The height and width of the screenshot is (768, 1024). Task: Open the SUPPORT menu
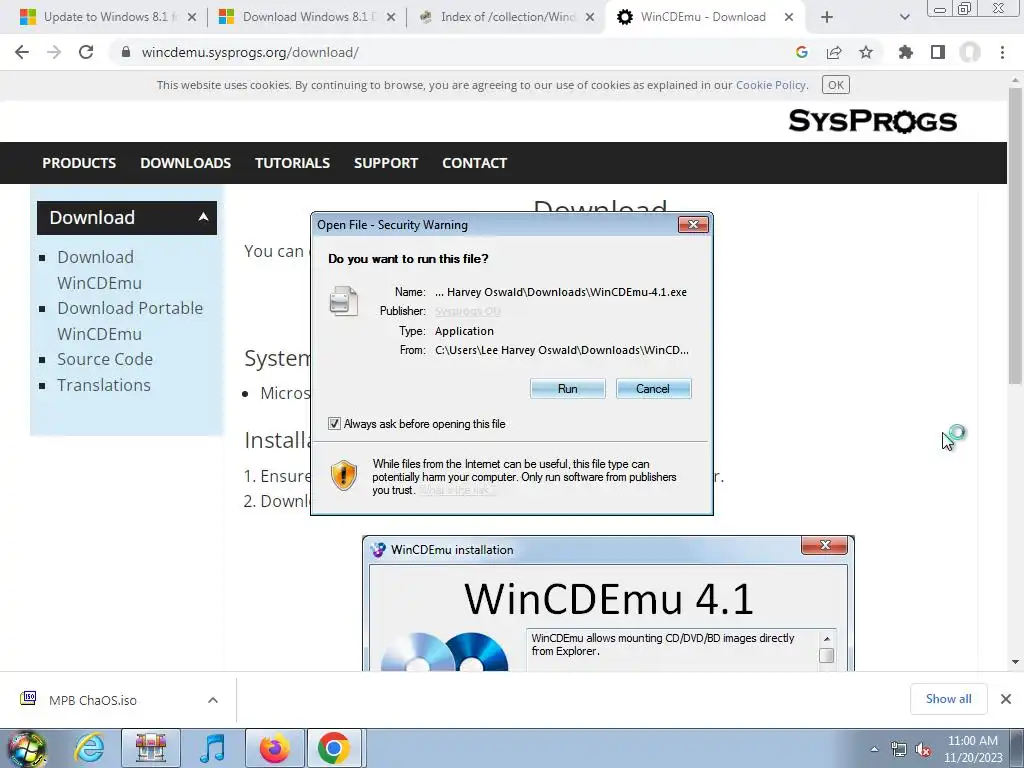click(x=386, y=163)
